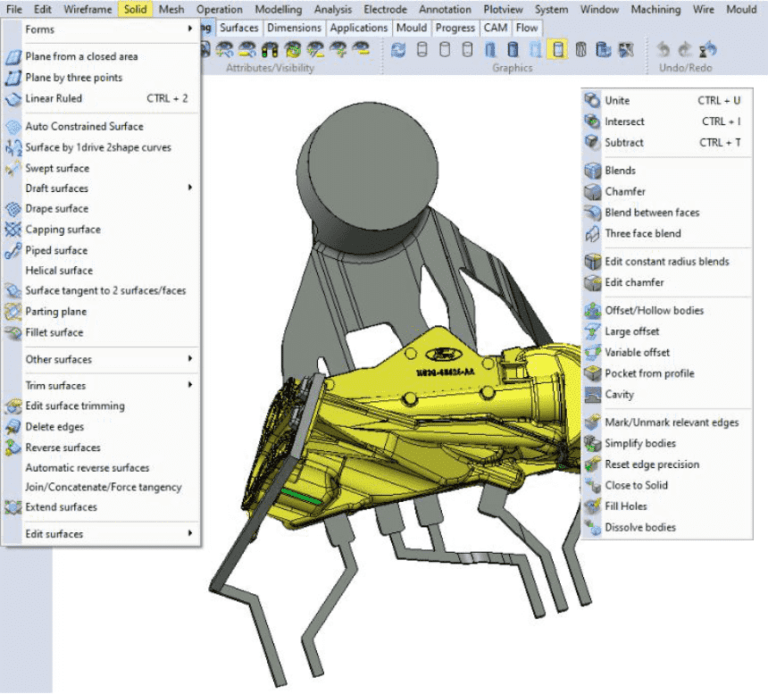Image resolution: width=768 pixels, height=694 pixels.
Task: Select Blend between faces
Action: [667, 213]
